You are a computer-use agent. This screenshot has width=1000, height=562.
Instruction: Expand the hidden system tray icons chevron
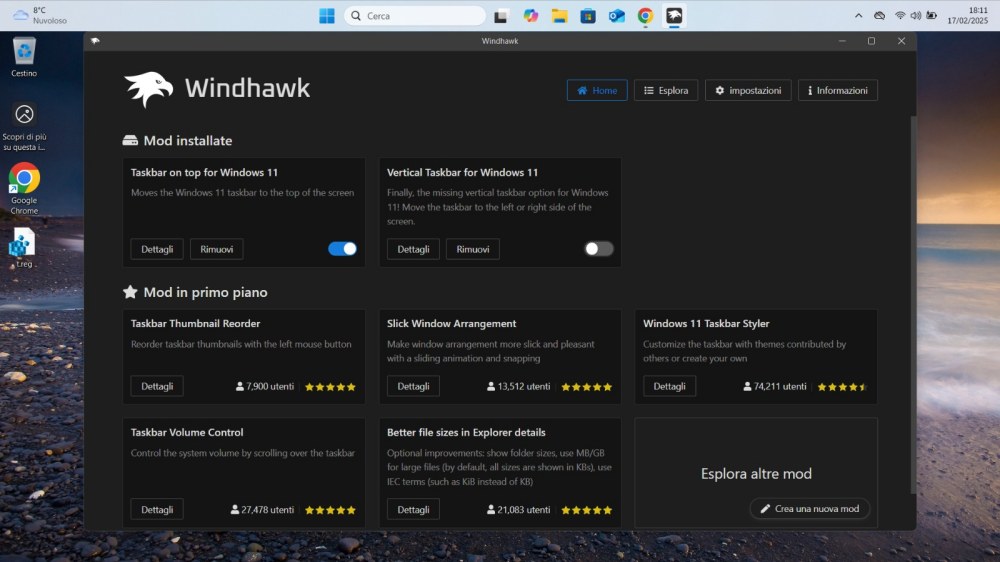tap(858, 16)
